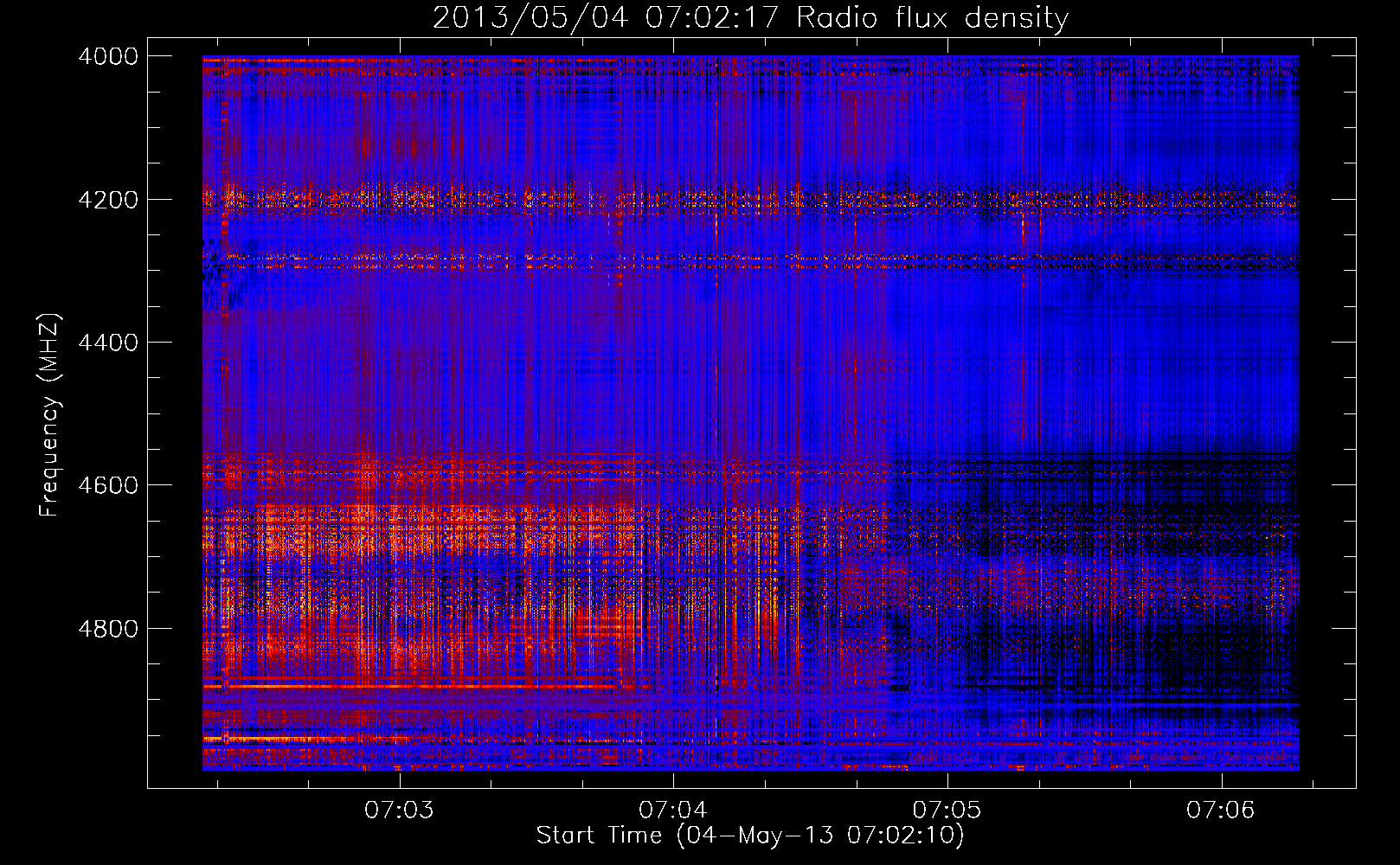Click the 4200 frequency tick label
Image resolution: width=1400 pixels, height=865 pixels.
click(x=108, y=200)
